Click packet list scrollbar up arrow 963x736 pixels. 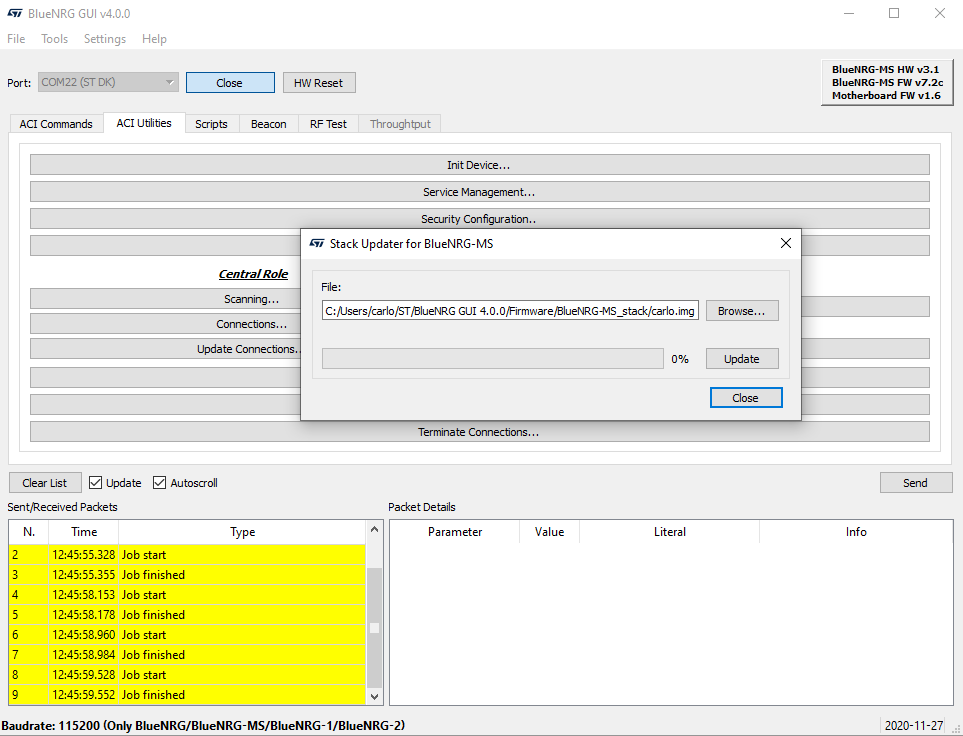point(375,529)
